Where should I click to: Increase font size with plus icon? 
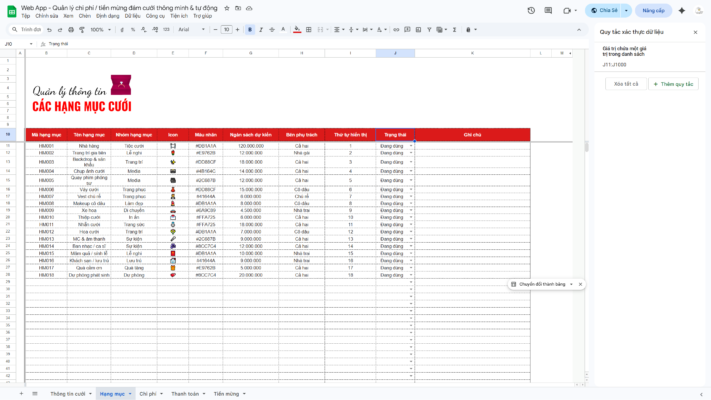237,29
